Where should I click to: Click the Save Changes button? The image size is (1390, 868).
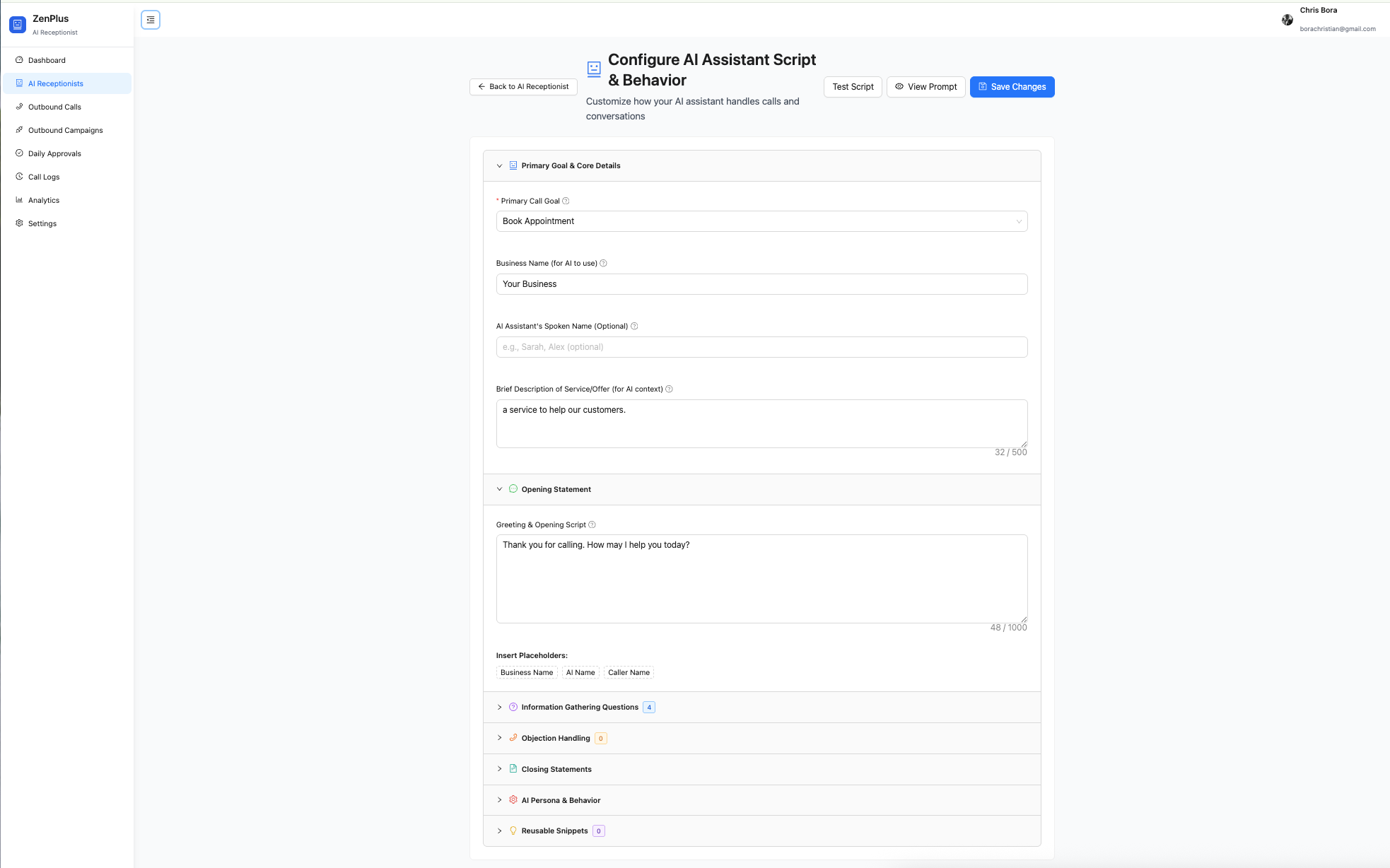[x=1012, y=86]
